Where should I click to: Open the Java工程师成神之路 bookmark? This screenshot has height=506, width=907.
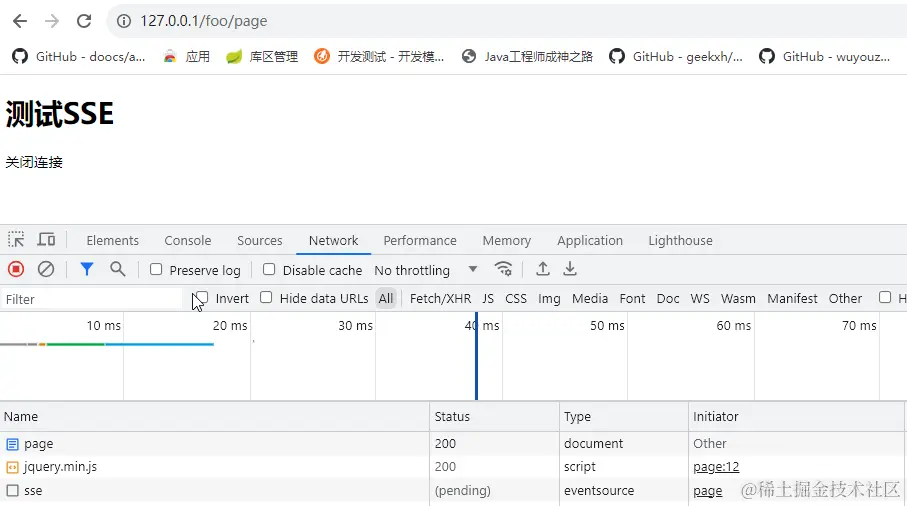[x=528, y=57]
